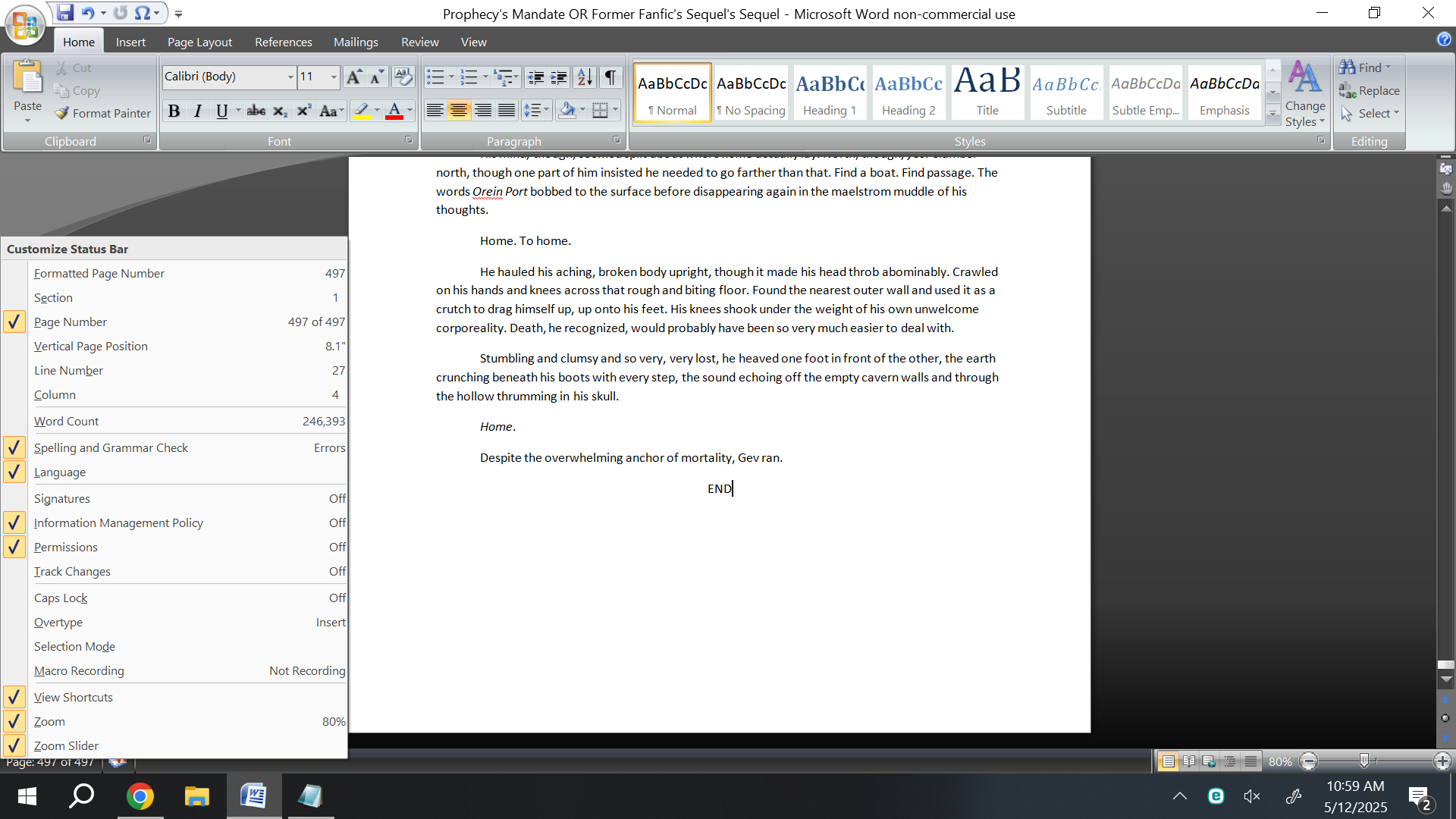Switch to Full Screen Reading view

click(1189, 761)
